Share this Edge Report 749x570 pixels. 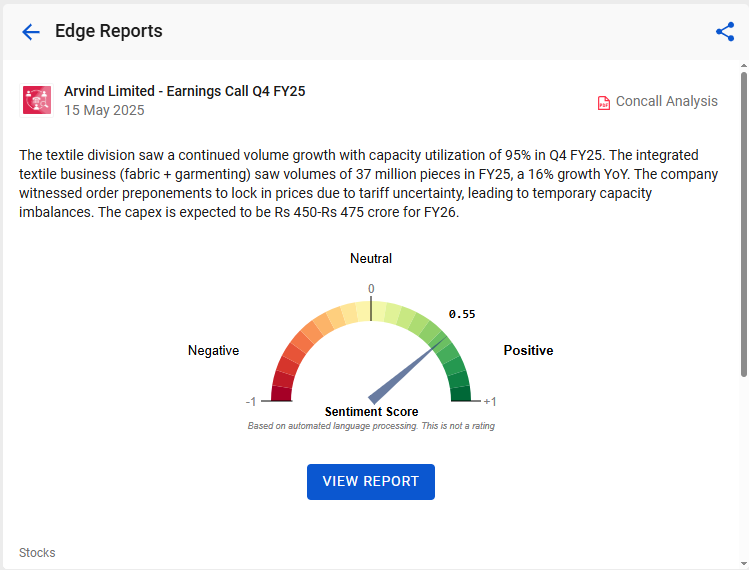(725, 32)
